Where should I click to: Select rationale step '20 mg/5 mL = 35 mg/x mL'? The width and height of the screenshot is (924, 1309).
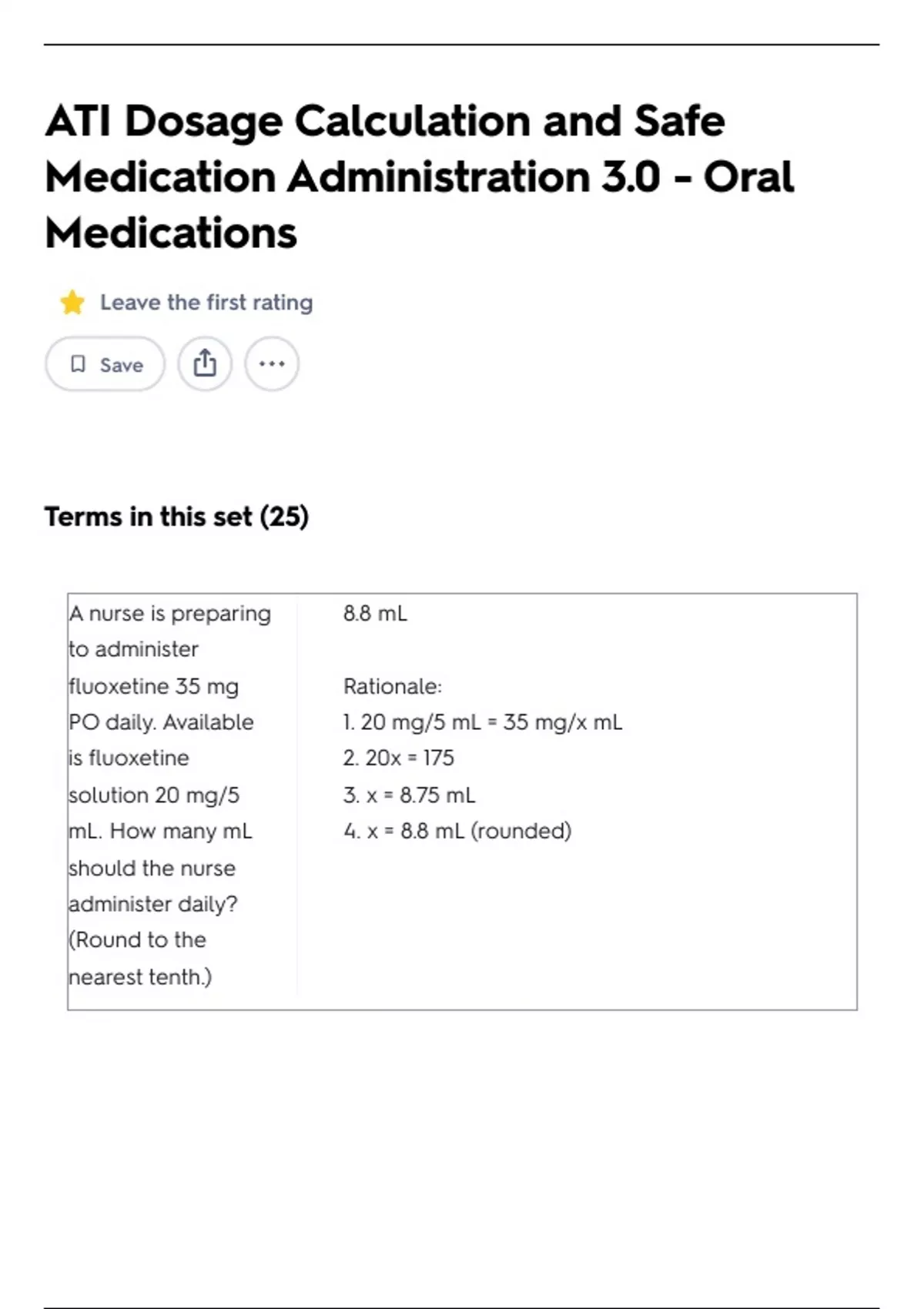(x=483, y=722)
